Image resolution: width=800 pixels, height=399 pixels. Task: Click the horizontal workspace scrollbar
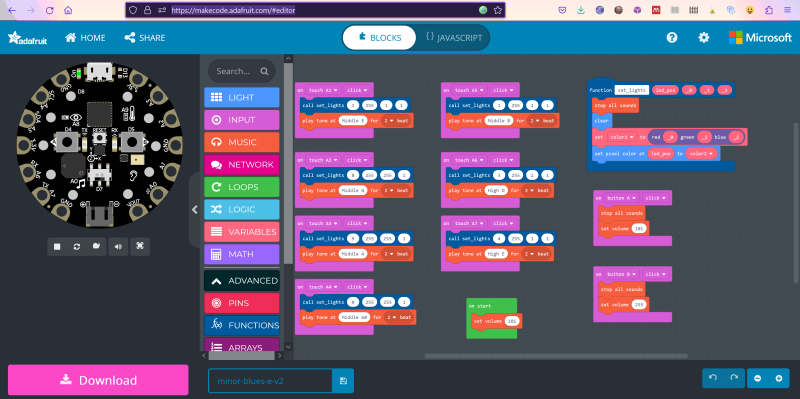tap(556, 356)
